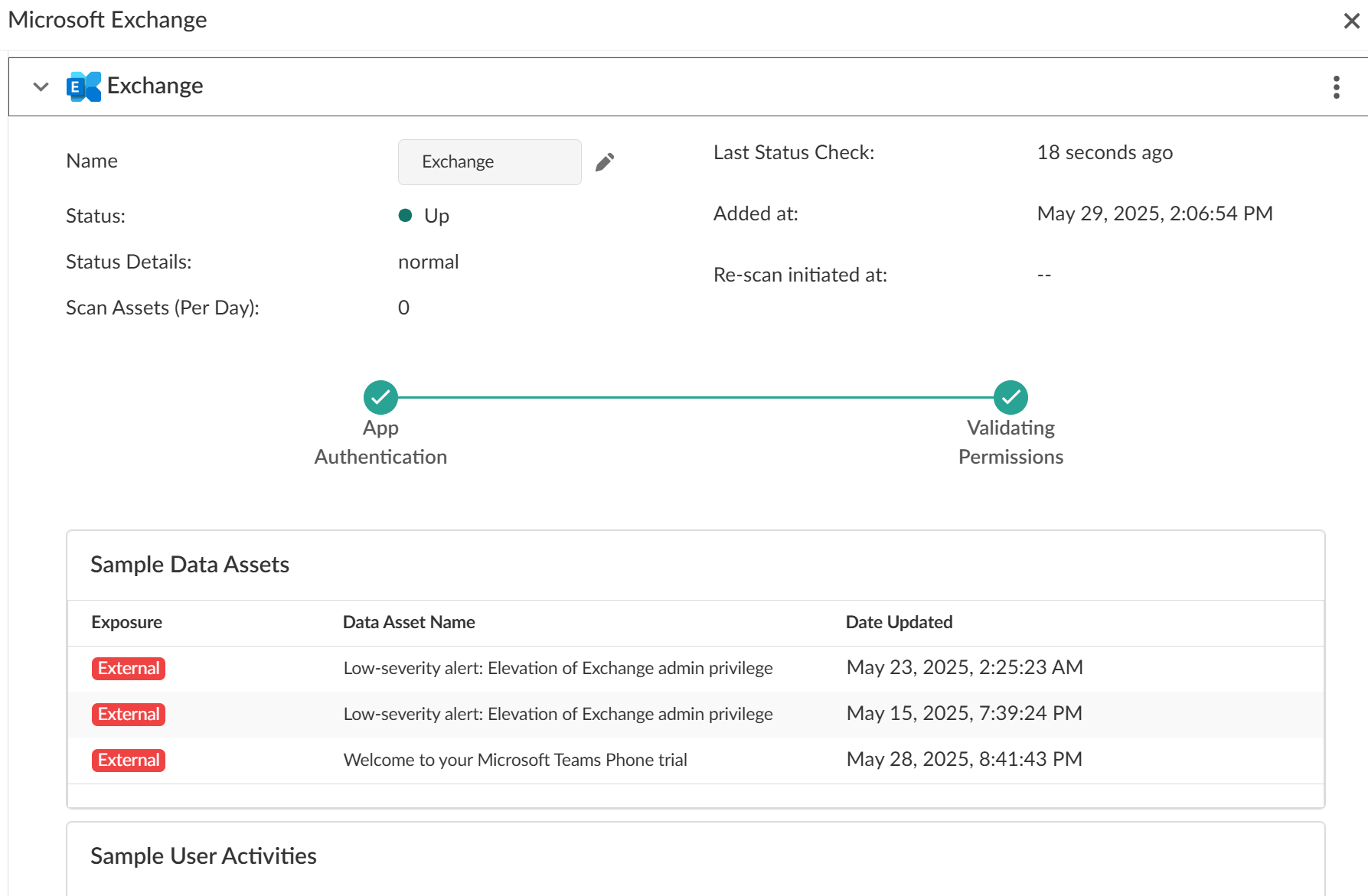Viewport: 1368px width, 896px height.
Task: Open the May 15 Elevation alert asset
Action: 557,714
